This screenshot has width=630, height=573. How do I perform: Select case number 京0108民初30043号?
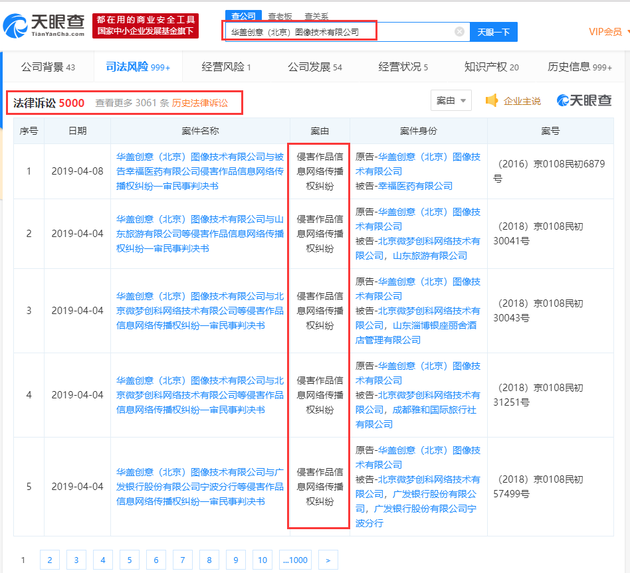click(538, 311)
